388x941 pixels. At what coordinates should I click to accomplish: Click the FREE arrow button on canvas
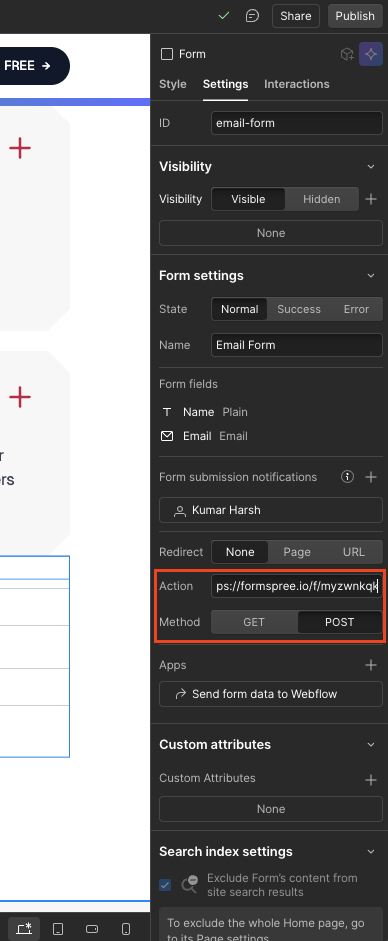[x=34, y=65]
